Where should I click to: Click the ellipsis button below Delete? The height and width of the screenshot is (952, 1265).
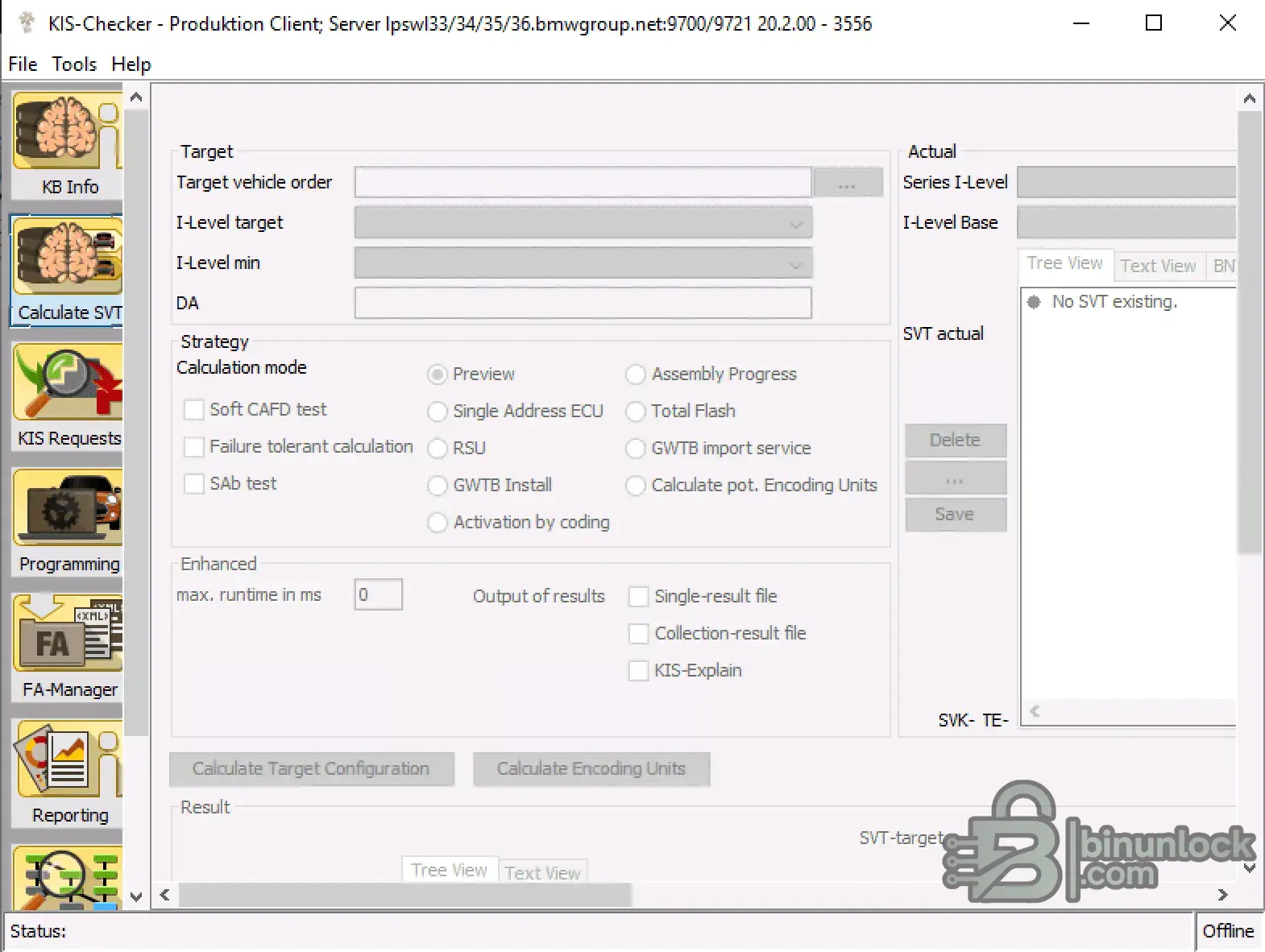pyautogui.click(x=956, y=477)
